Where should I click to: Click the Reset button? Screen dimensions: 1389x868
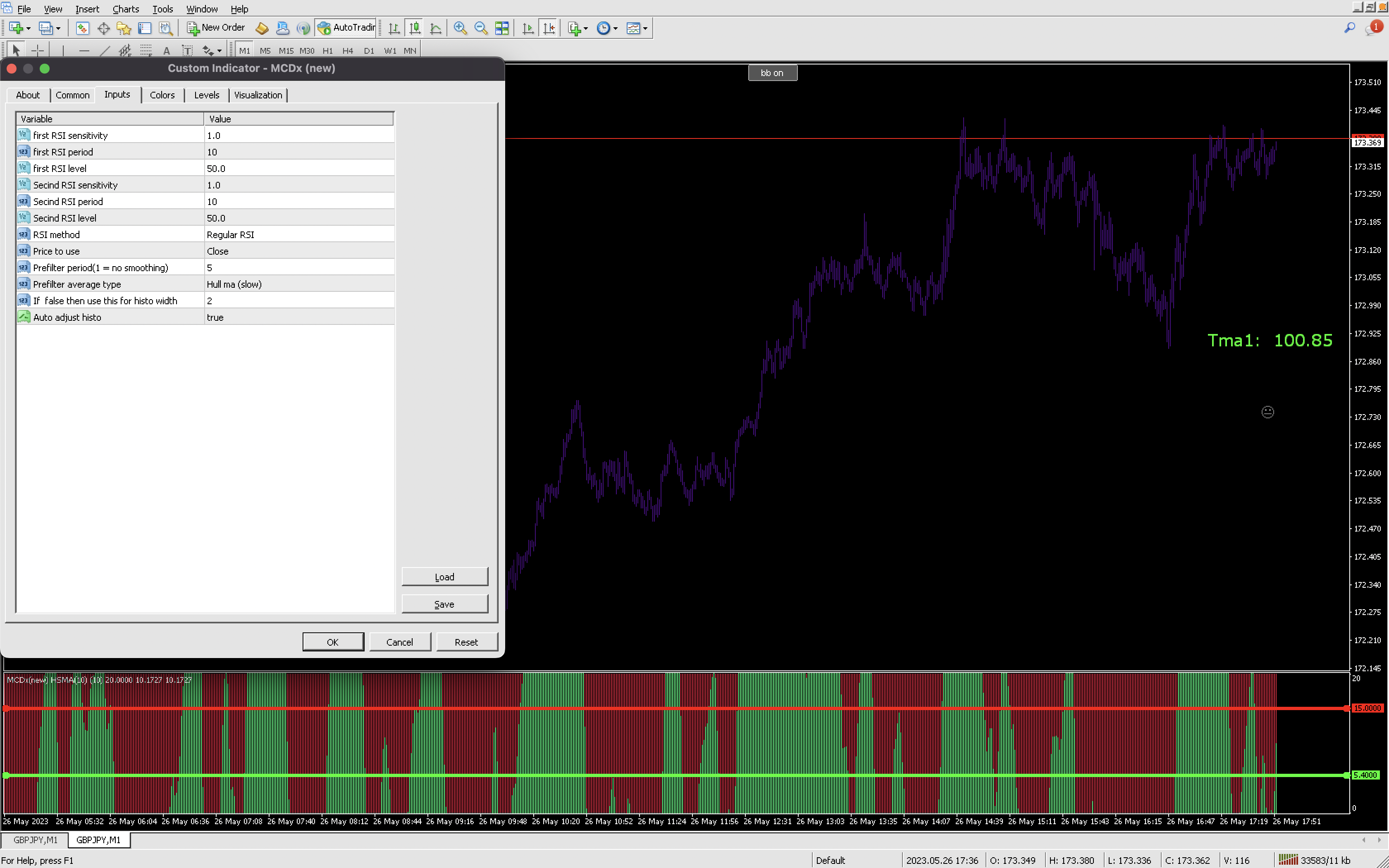click(x=465, y=642)
